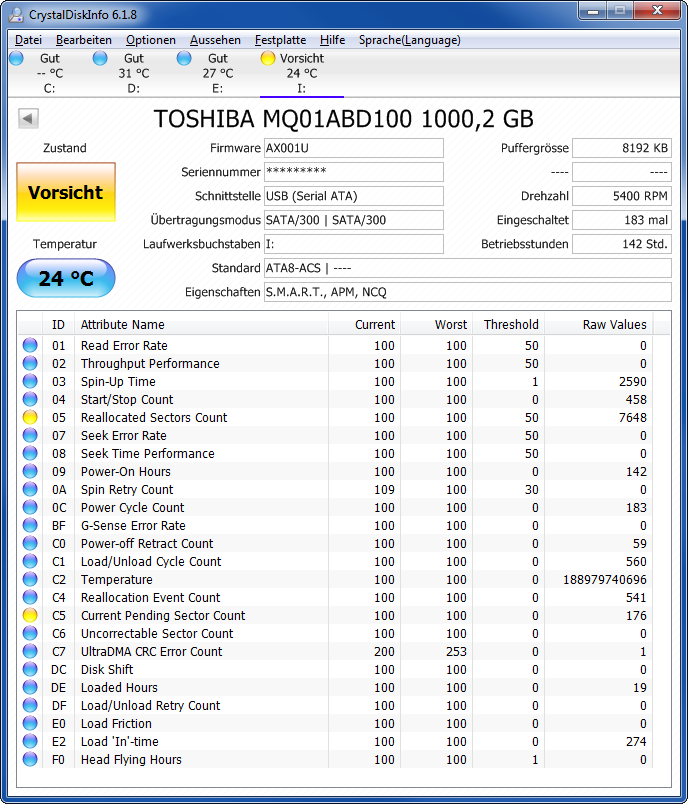Click the yellow icon for Reallocated Sectors Count

click(30, 417)
